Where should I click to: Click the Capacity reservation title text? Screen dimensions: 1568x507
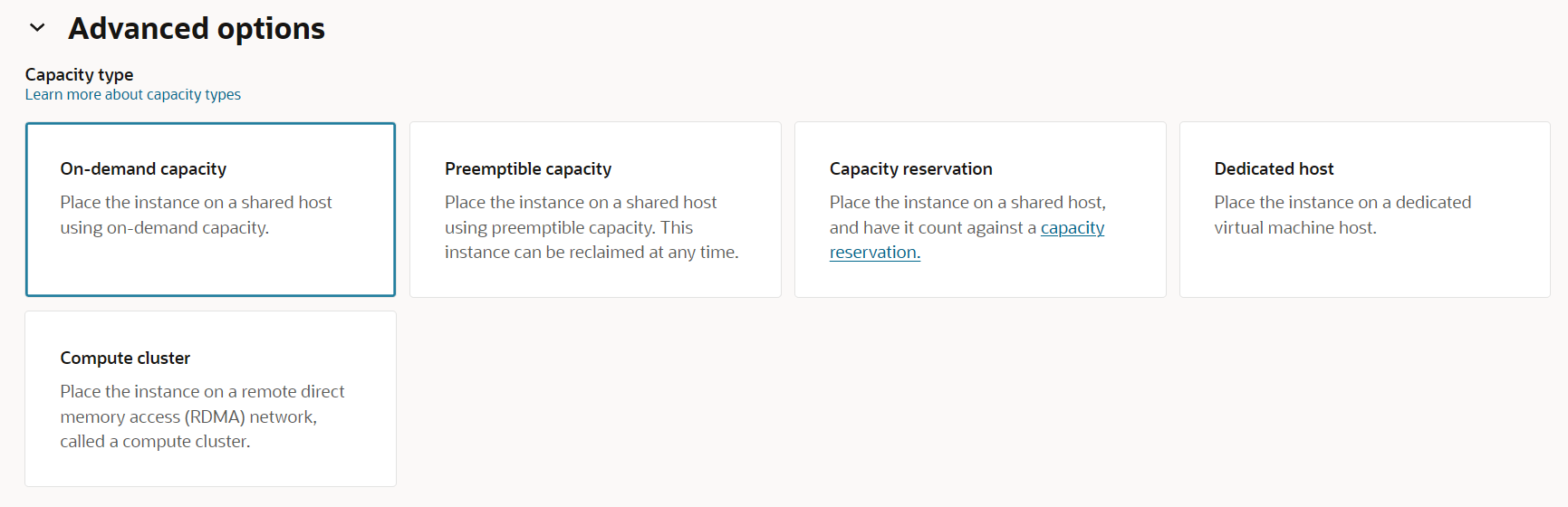click(x=911, y=168)
